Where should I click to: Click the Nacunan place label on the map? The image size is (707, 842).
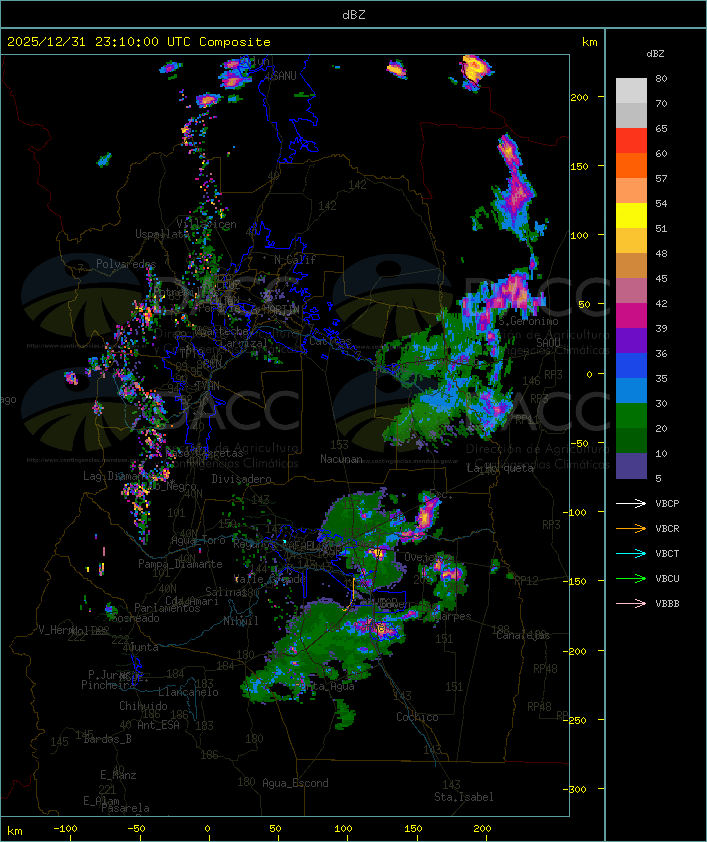[341, 459]
